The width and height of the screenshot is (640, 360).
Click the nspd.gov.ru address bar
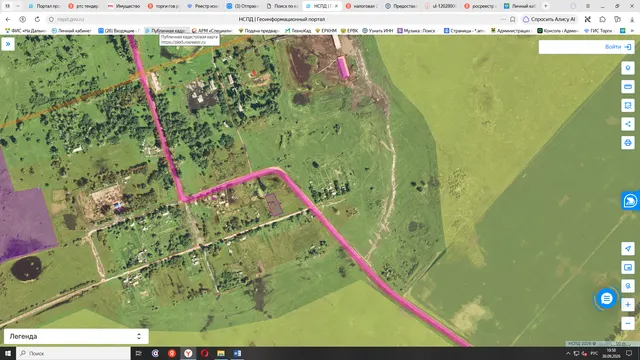tap(71, 19)
